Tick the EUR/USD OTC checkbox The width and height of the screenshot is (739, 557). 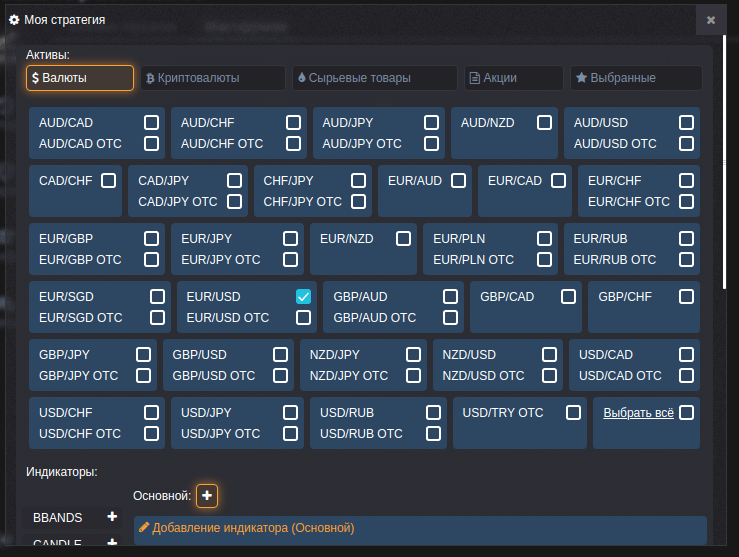point(303,318)
